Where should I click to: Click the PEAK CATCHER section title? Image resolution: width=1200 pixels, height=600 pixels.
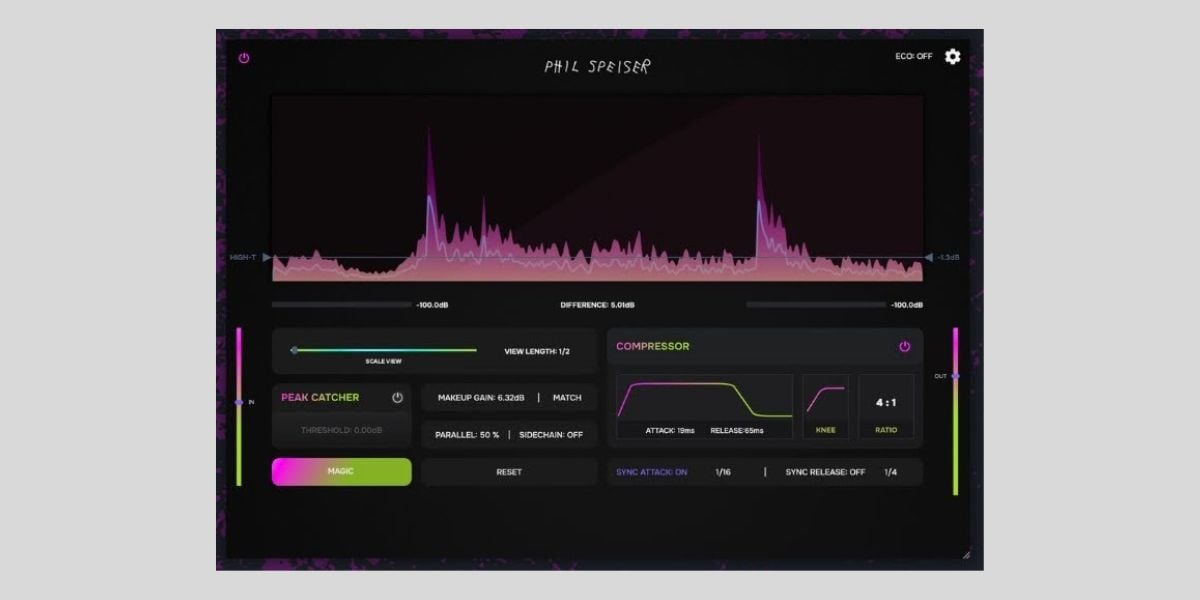click(320, 397)
